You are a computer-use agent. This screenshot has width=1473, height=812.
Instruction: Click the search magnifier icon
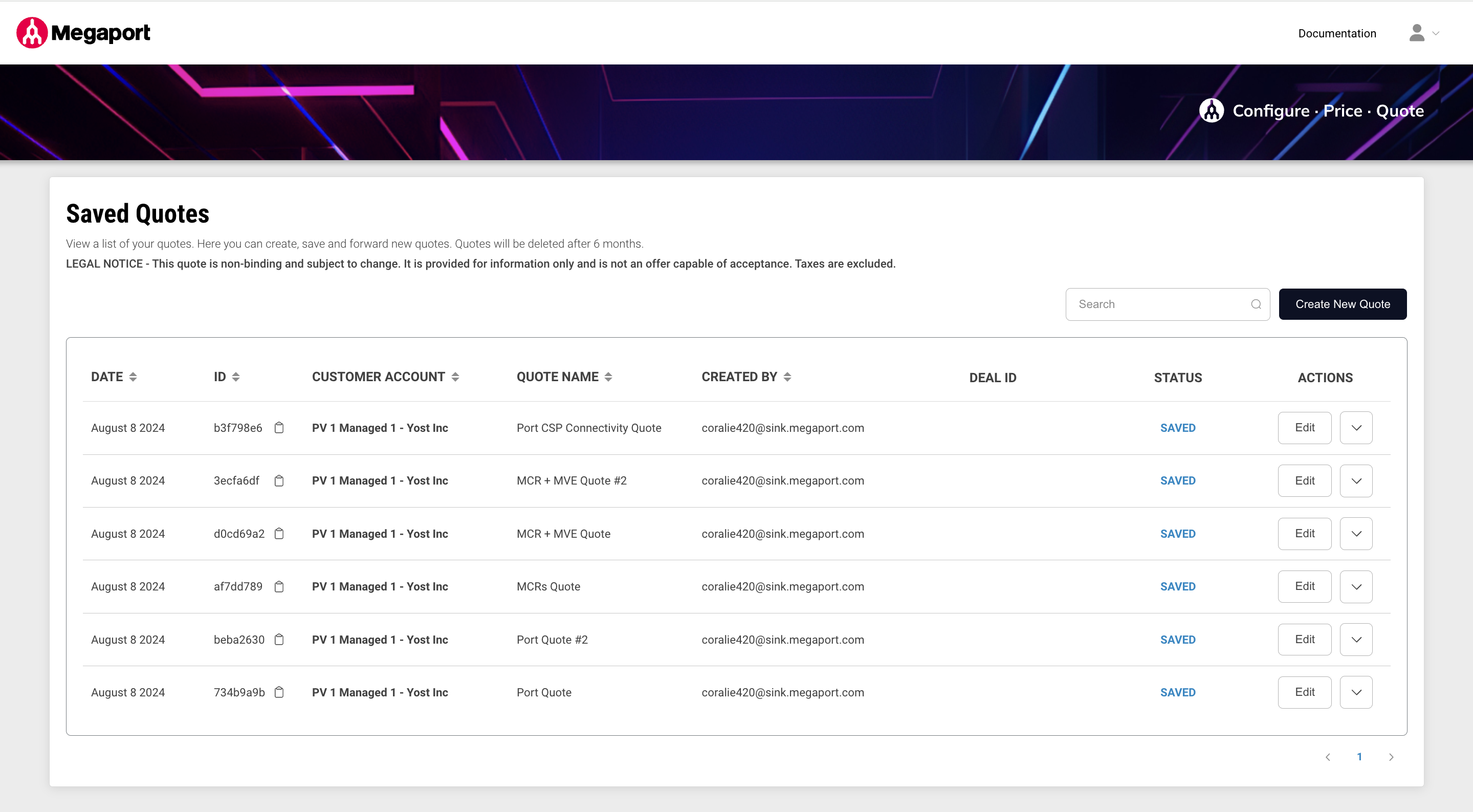1256,304
